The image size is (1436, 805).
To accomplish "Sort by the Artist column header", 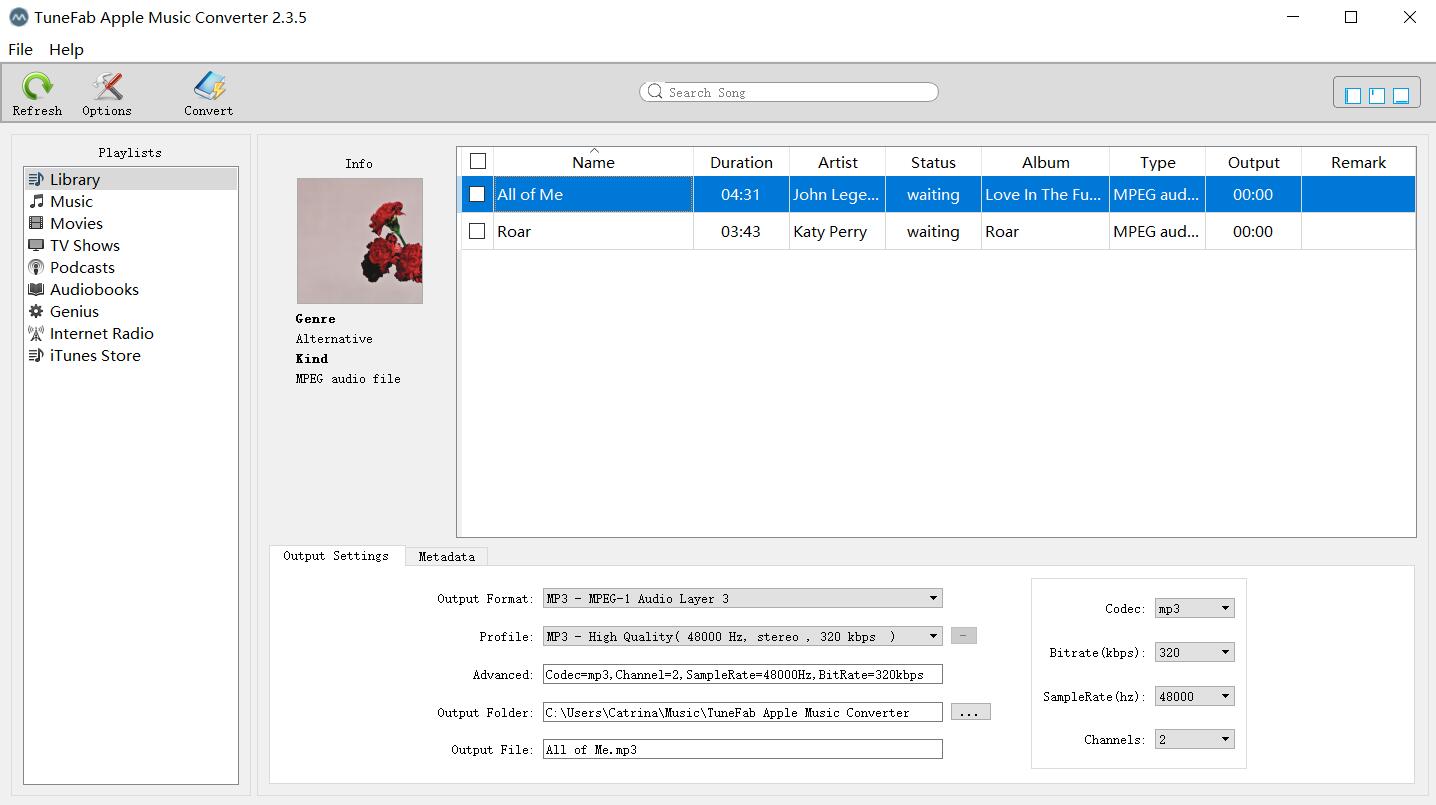I will point(837,162).
